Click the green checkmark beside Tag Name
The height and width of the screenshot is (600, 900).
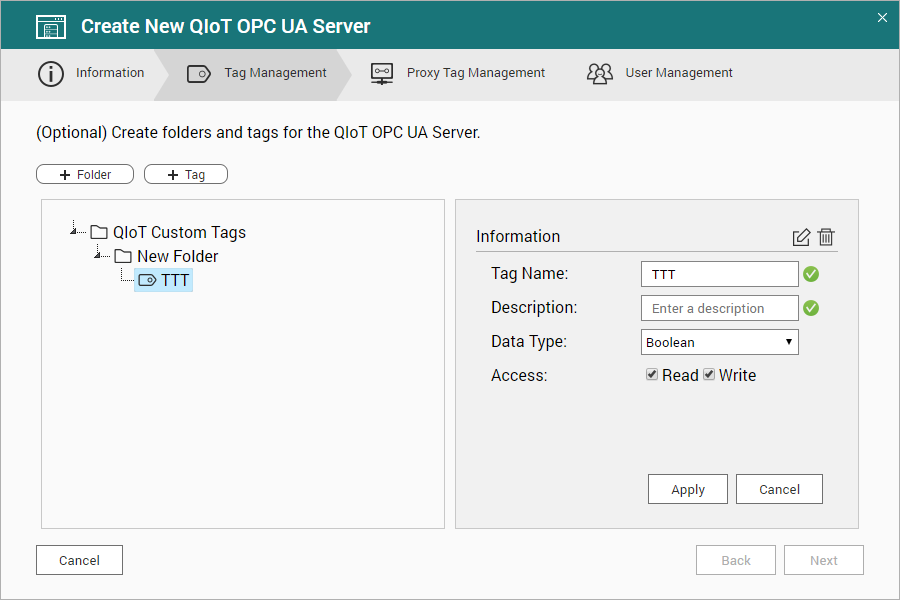pos(811,274)
